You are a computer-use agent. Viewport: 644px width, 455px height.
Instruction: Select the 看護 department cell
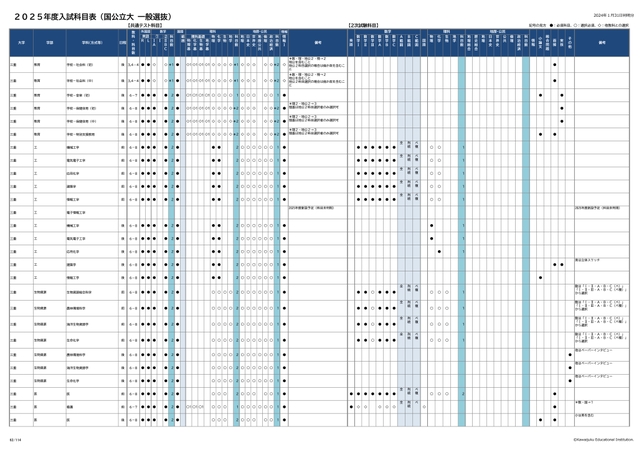pos(70,407)
